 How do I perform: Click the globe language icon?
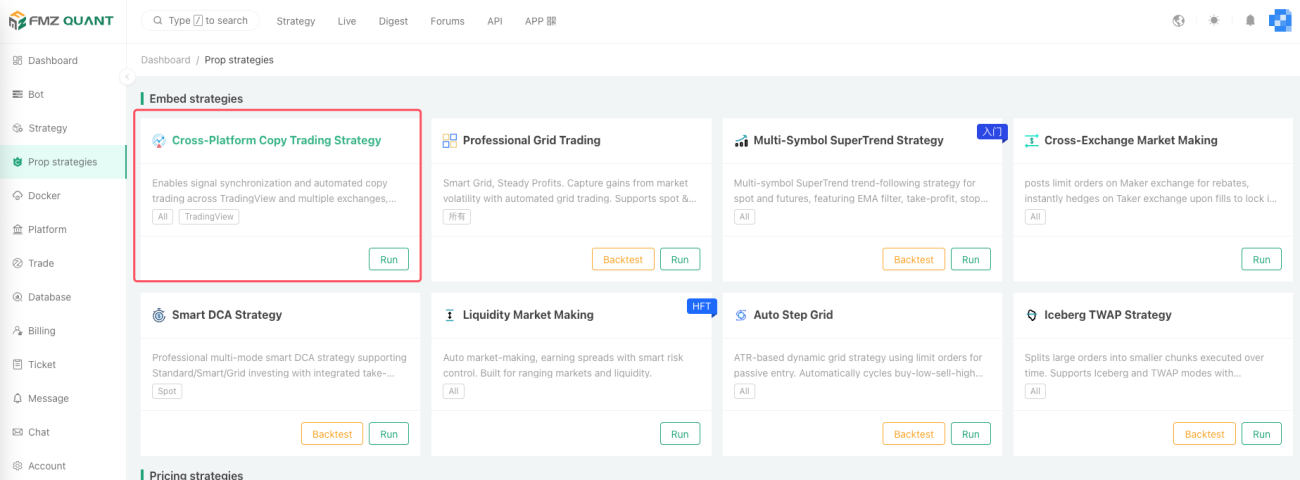1178,20
